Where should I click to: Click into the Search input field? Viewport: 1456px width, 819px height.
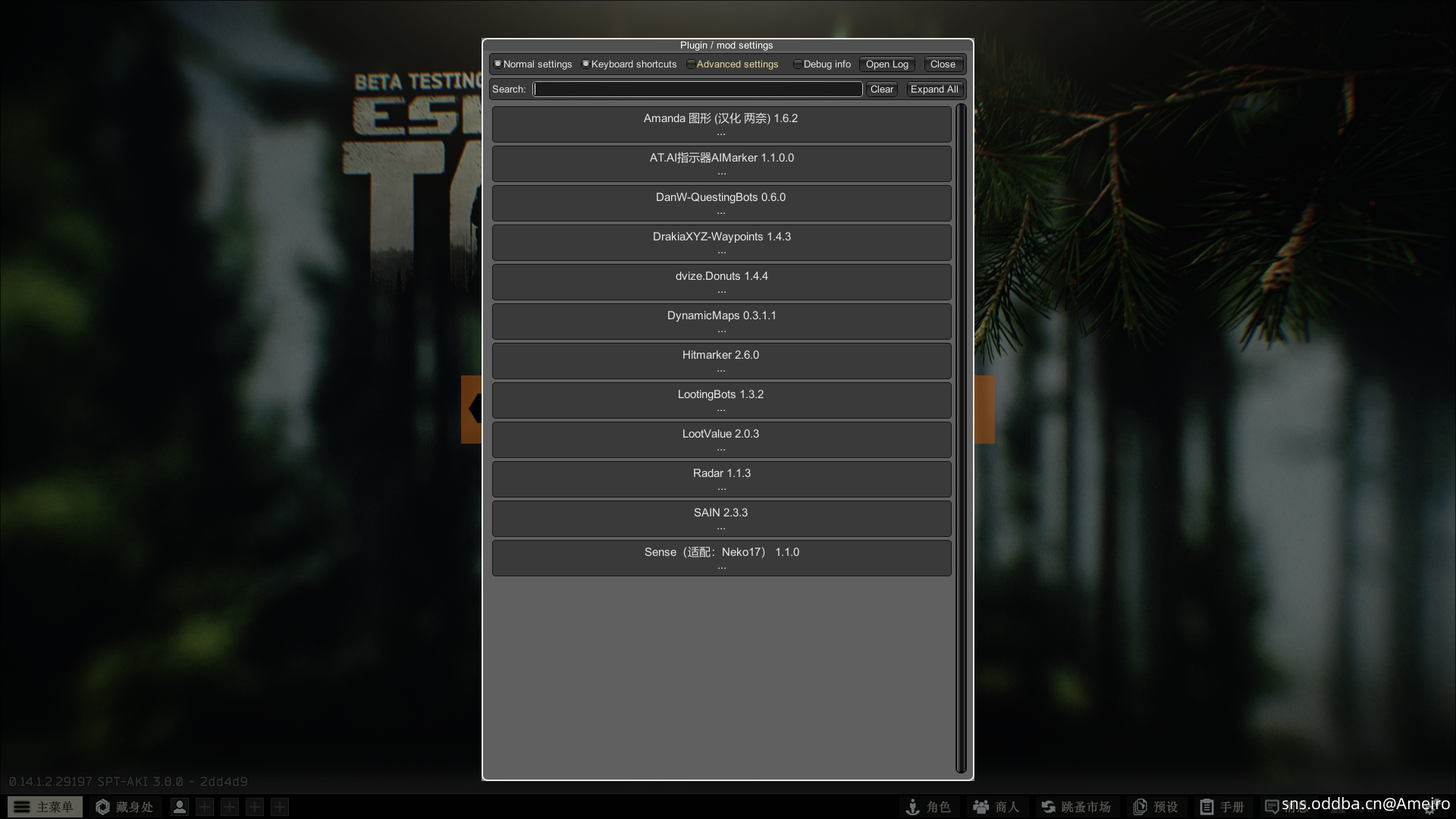point(697,89)
